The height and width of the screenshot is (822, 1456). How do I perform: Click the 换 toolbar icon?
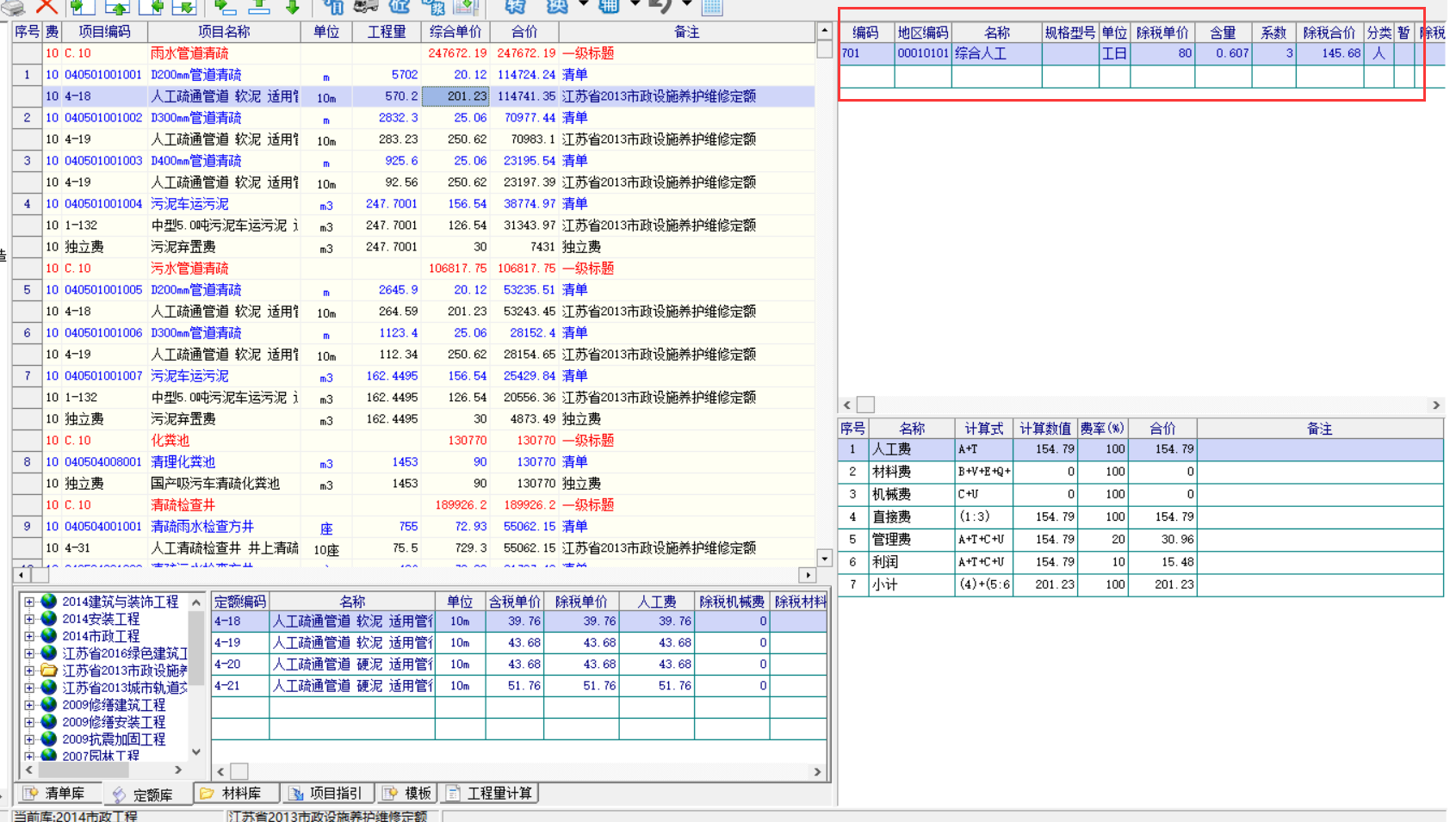[x=557, y=7]
